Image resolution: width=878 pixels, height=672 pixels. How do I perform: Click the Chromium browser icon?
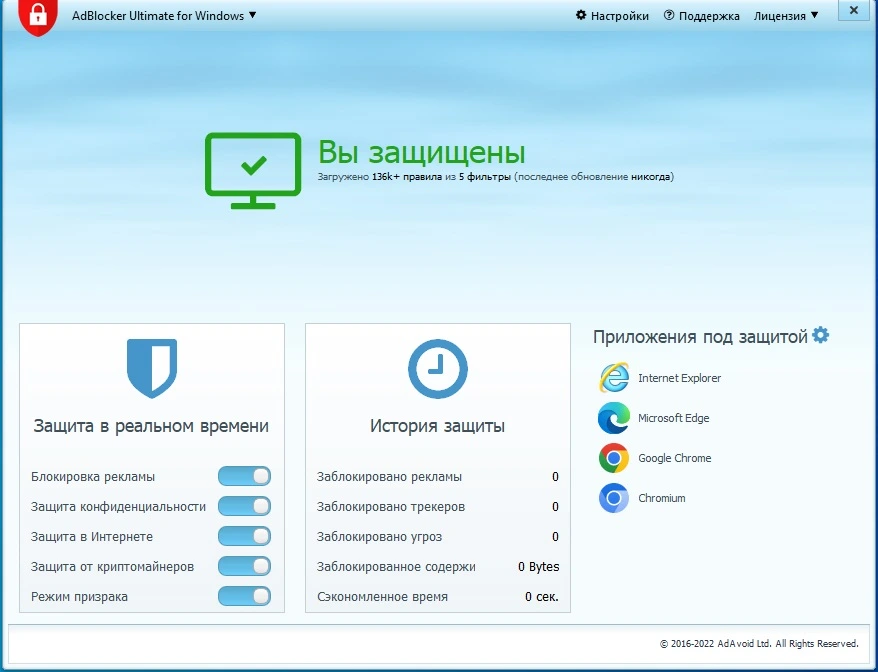614,498
